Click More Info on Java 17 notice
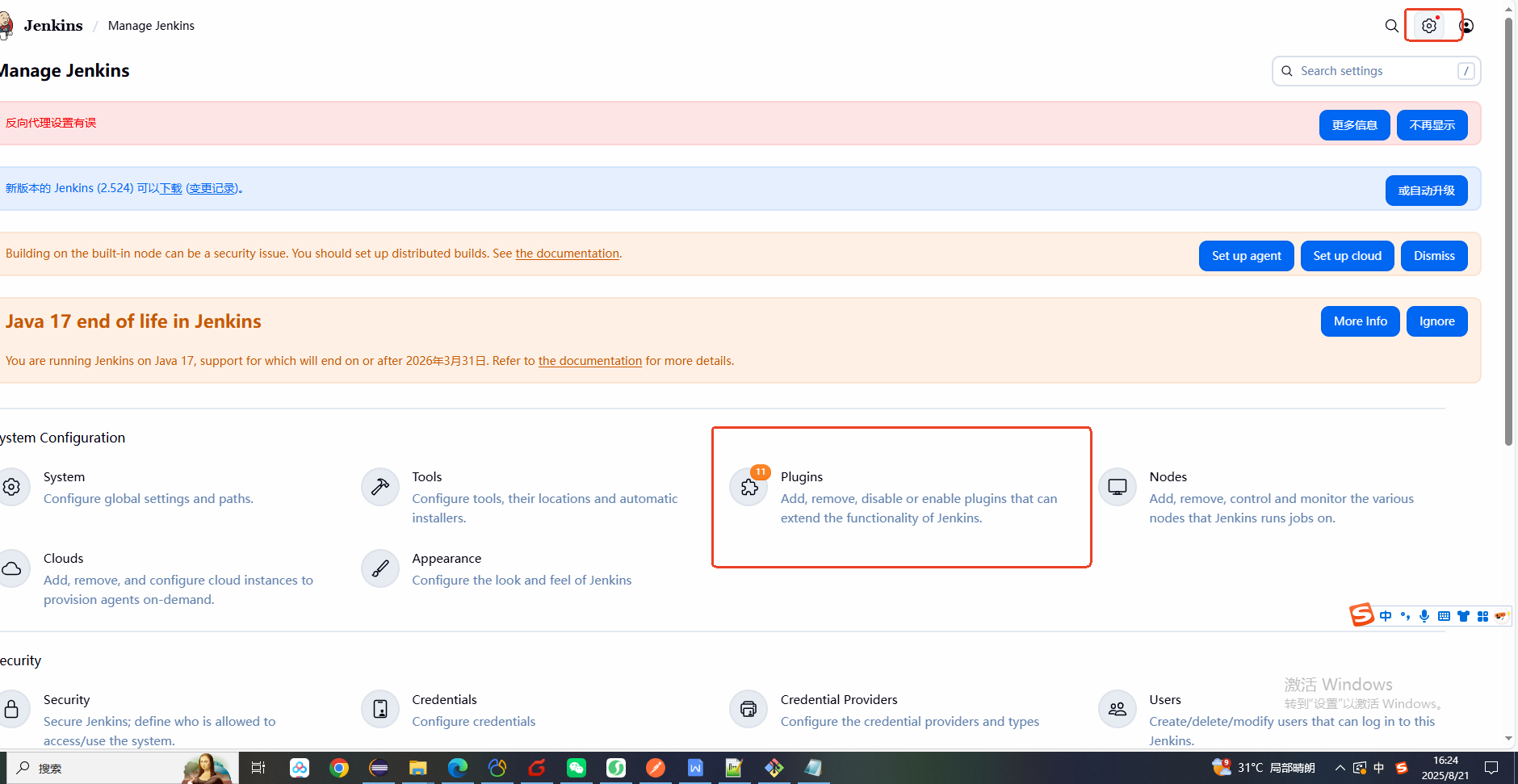The width and height of the screenshot is (1518, 784). coord(1360,321)
